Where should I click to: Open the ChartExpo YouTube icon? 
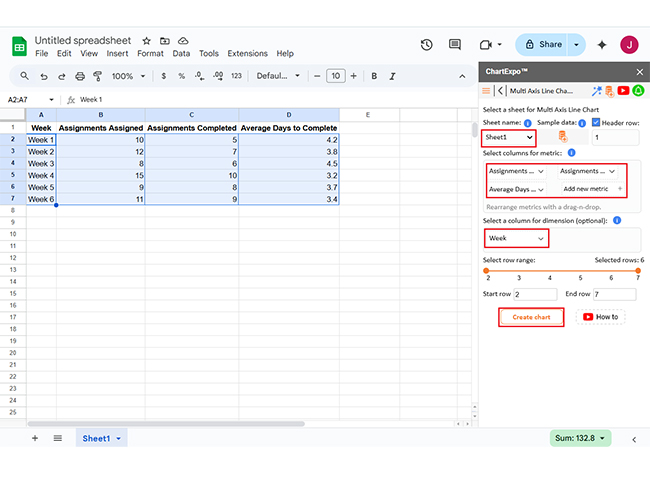(x=623, y=91)
